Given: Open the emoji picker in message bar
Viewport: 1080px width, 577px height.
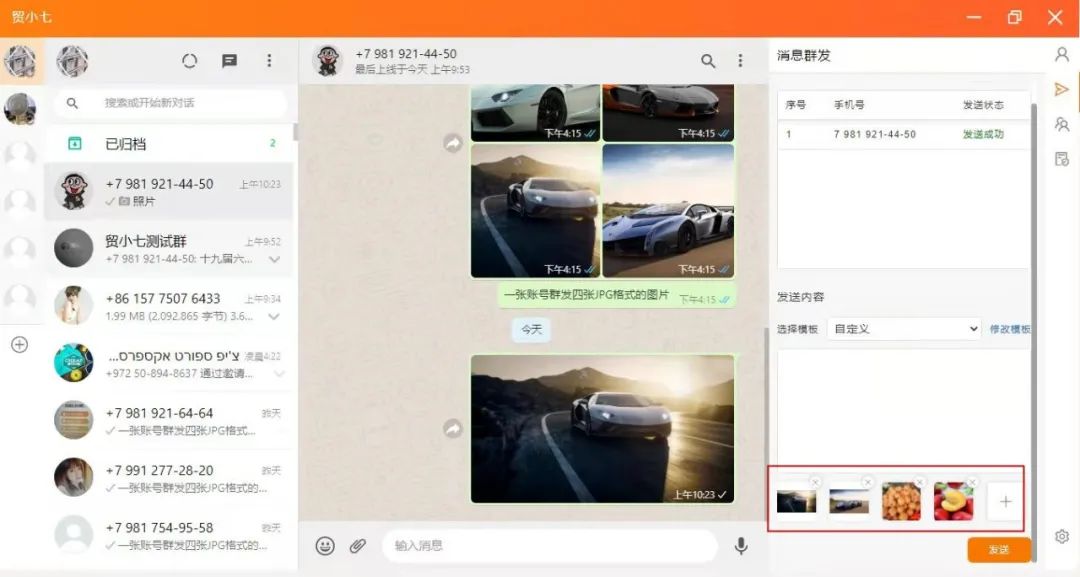Looking at the screenshot, I should coord(325,546).
